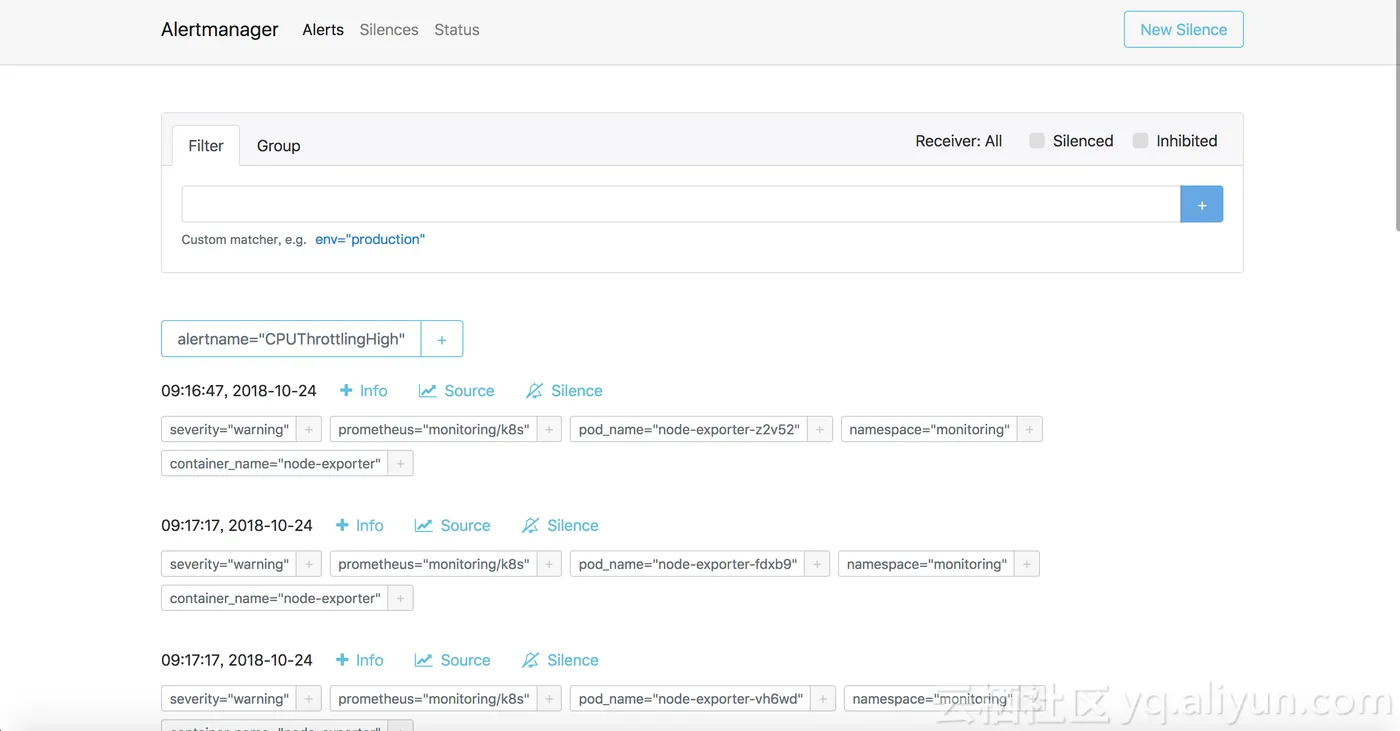
Task: Open Source for the node-exporter-vh6wd alert
Action: (x=453, y=661)
